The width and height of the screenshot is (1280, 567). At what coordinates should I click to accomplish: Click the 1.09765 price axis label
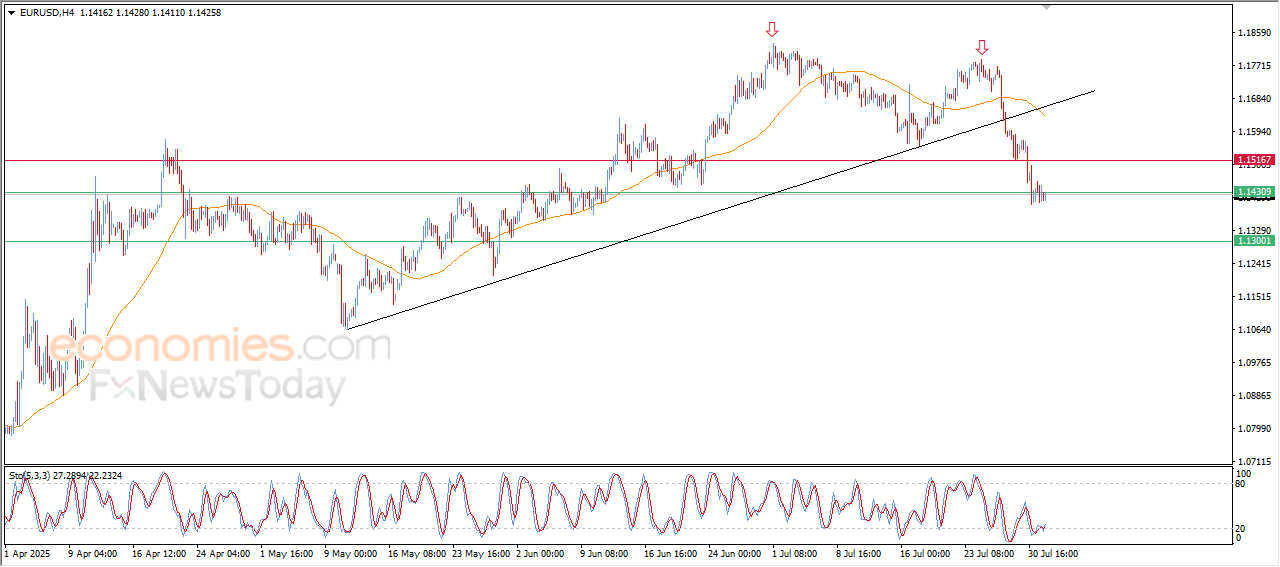pos(1253,363)
